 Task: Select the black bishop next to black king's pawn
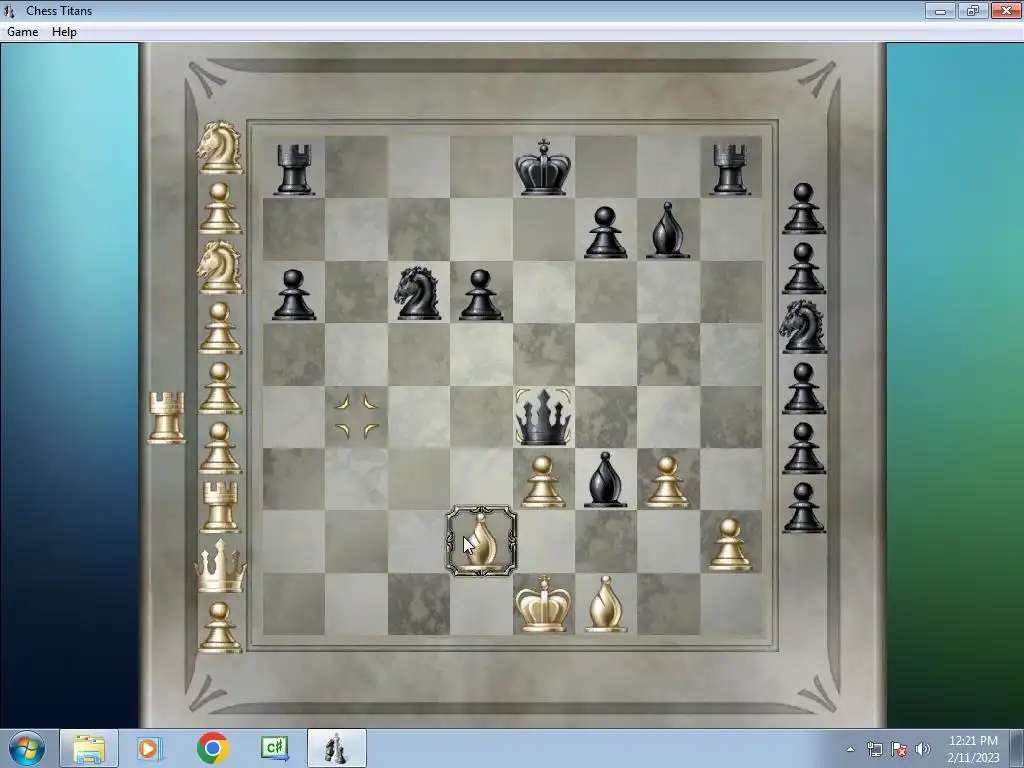(668, 230)
